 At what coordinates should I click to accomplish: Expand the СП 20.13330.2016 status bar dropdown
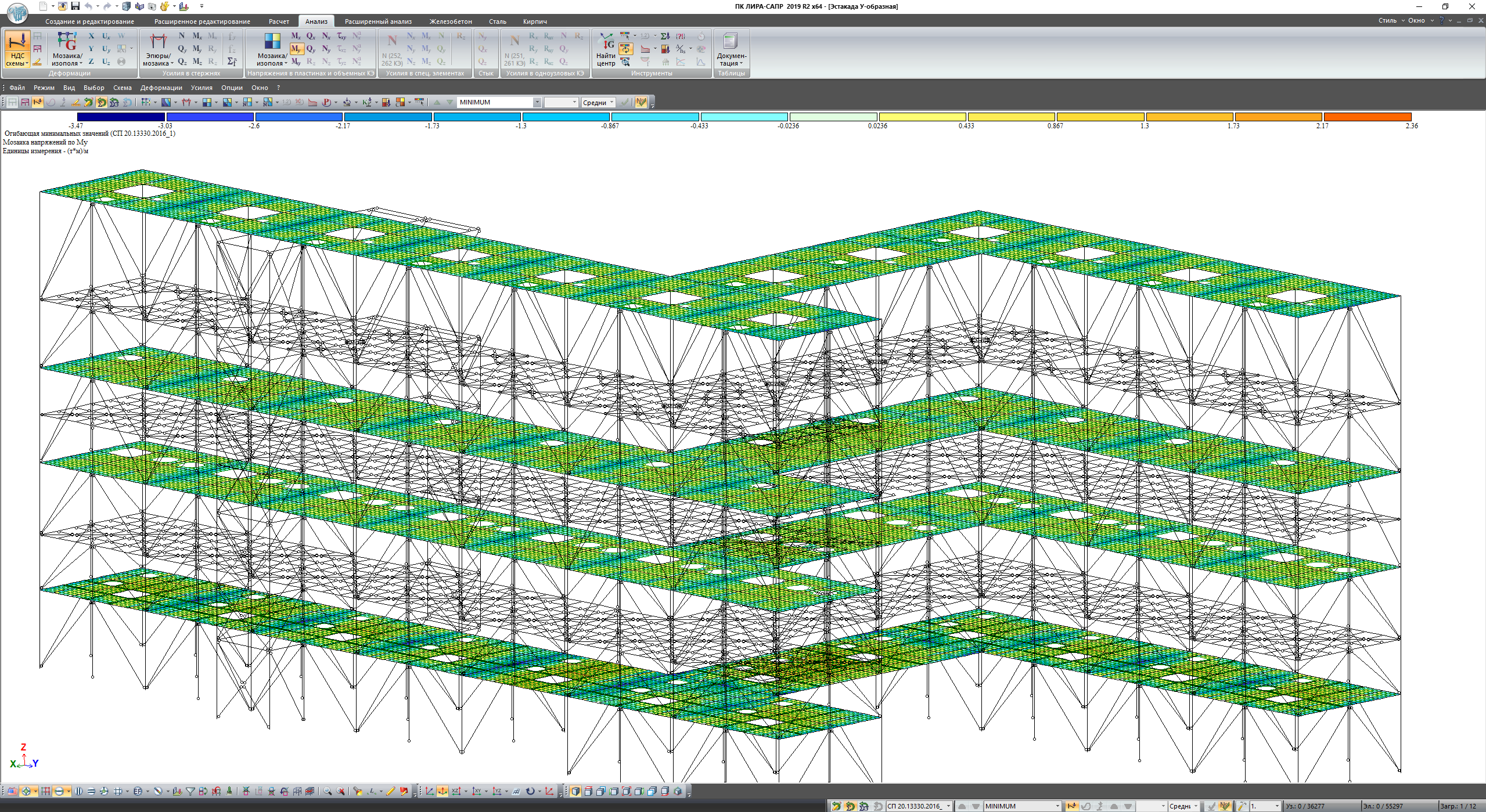(948, 806)
